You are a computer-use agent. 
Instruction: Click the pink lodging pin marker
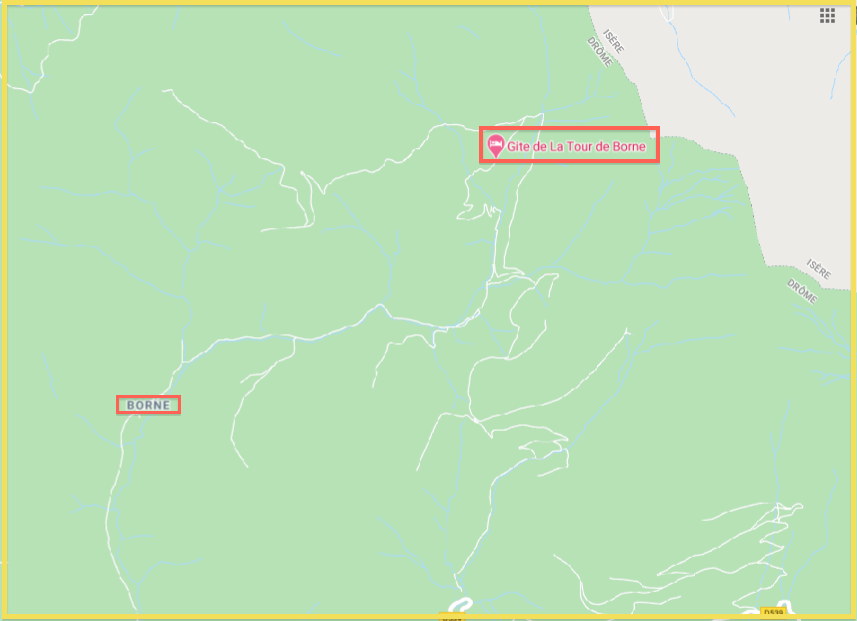pos(495,146)
